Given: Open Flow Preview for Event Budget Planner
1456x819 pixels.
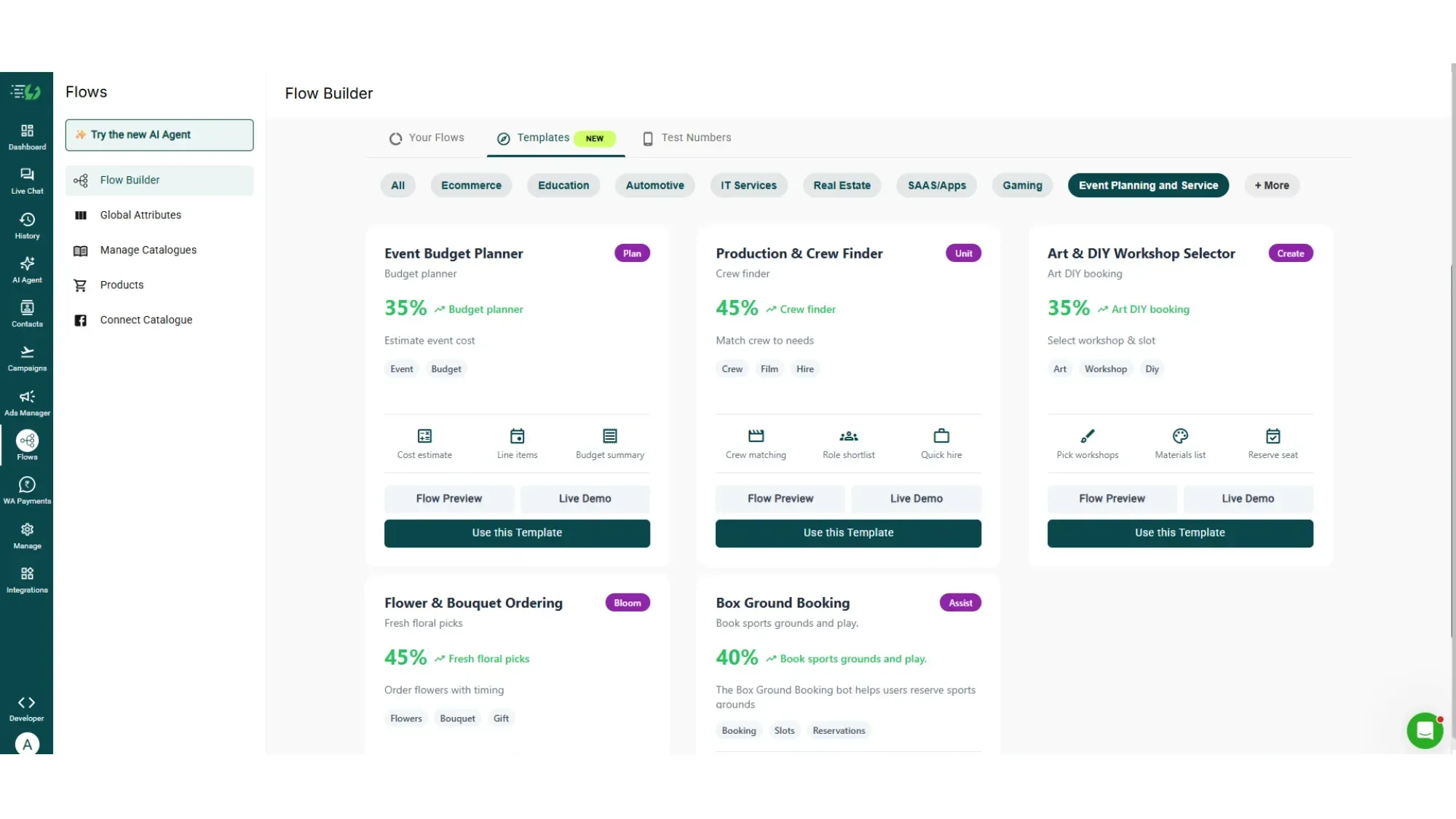Looking at the screenshot, I should pyautogui.click(x=449, y=499).
